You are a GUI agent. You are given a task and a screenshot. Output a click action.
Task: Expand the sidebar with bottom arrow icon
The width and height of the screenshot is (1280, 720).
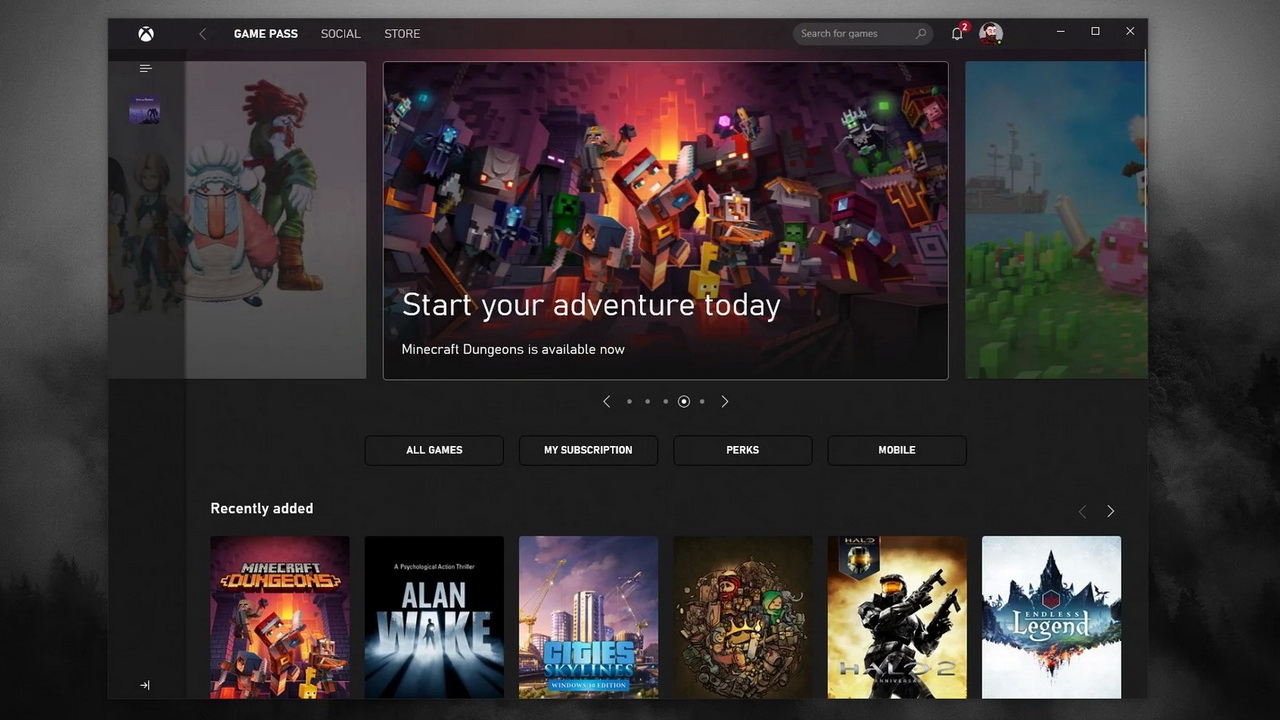click(145, 685)
